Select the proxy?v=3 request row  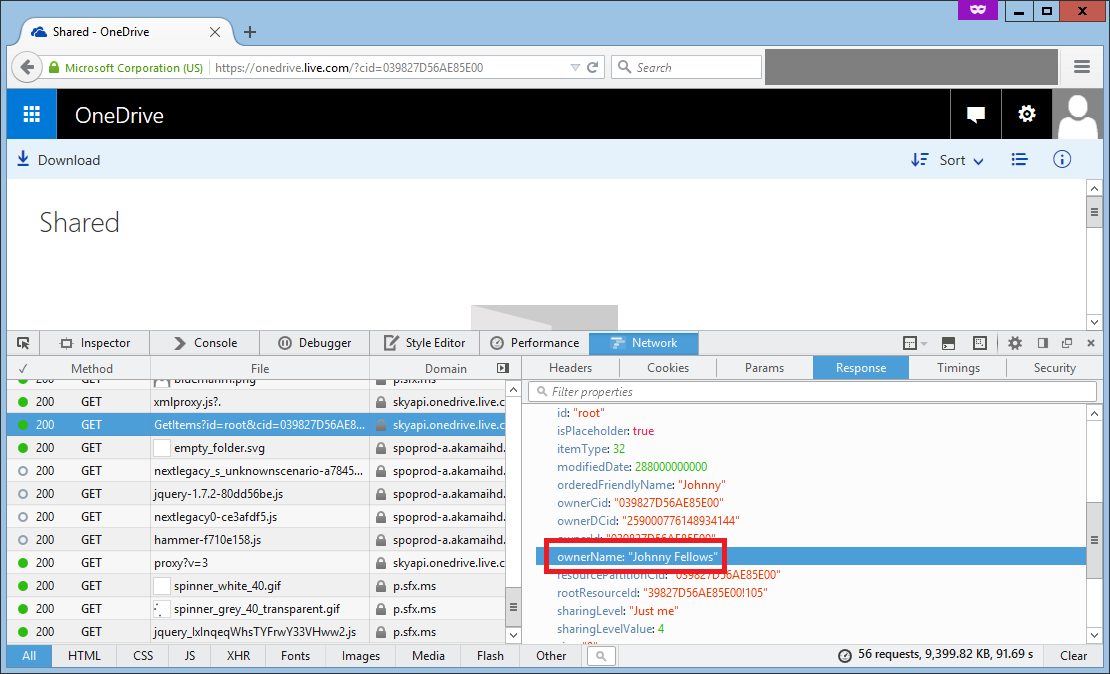tap(256, 563)
